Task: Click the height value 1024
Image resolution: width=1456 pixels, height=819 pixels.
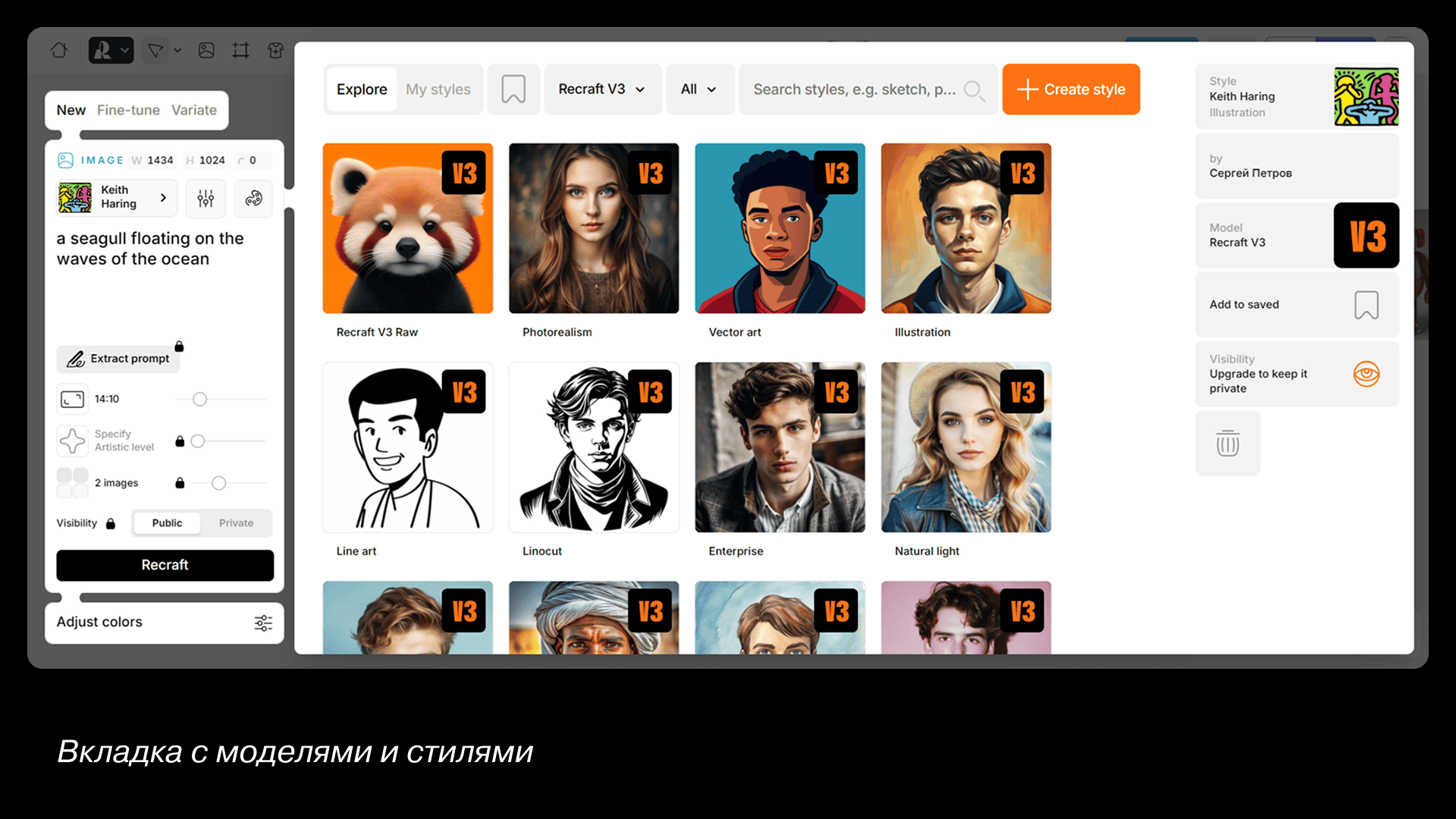Action: 212,160
